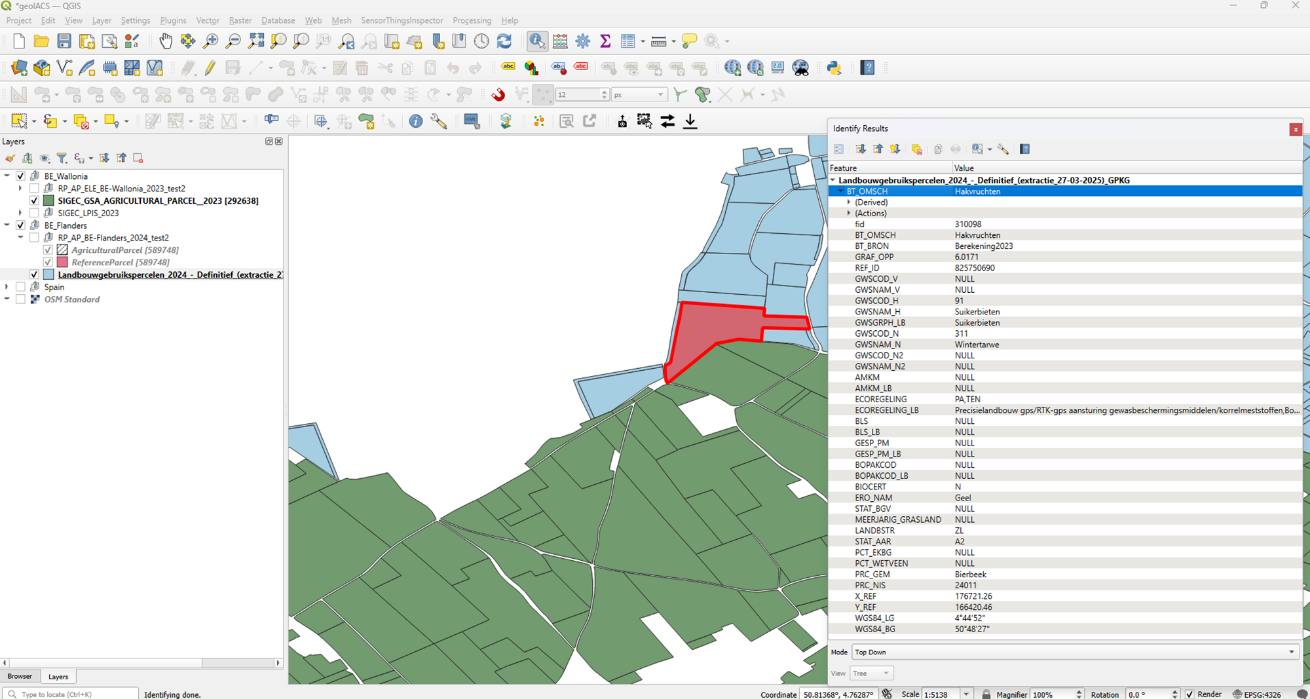The height and width of the screenshot is (699, 1310).
Task: Open statistical summary sigma icon
Action: 605,41
